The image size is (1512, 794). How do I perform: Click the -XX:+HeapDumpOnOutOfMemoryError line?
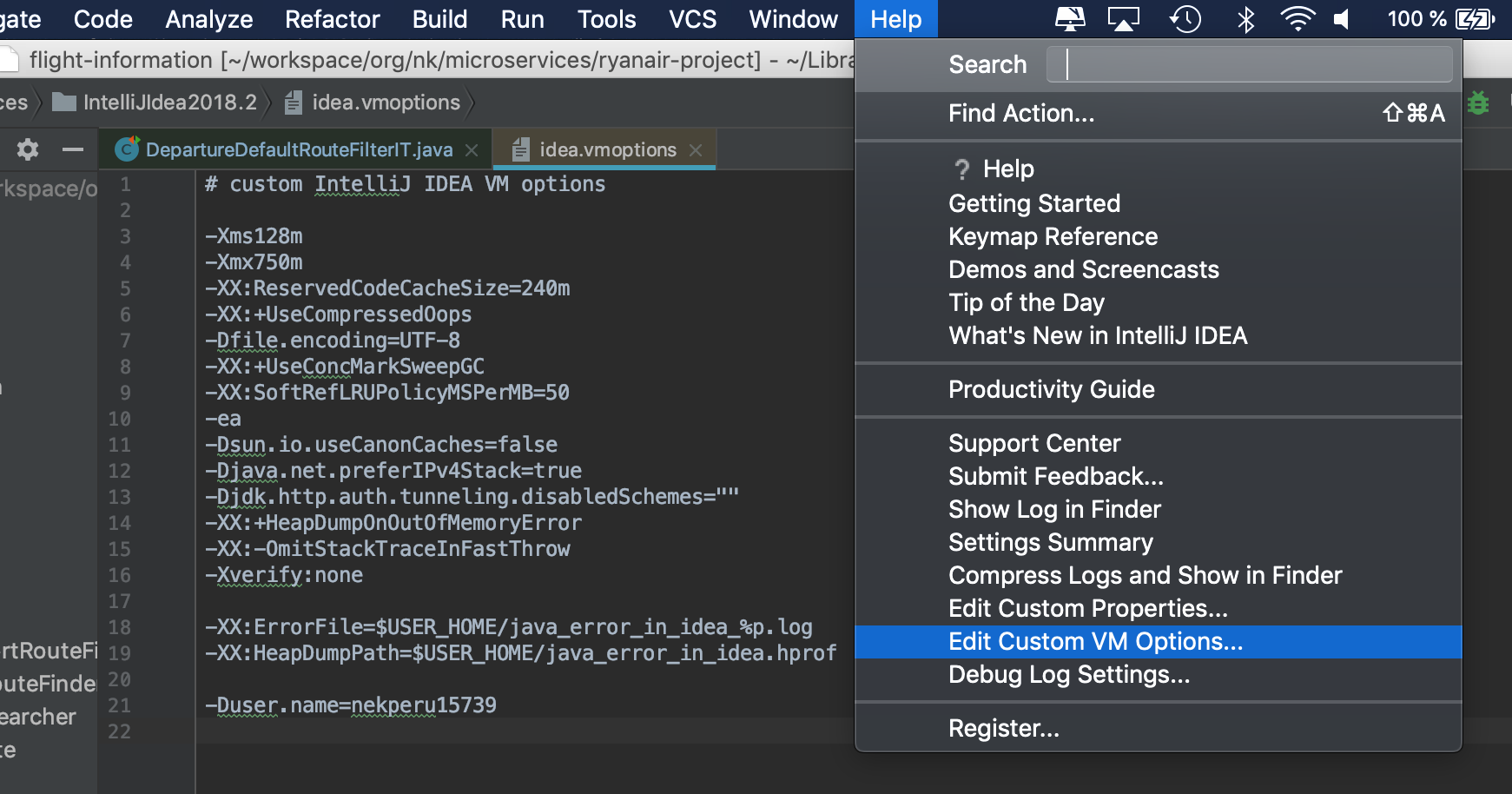pyautogui.click(x=393, y=523)
